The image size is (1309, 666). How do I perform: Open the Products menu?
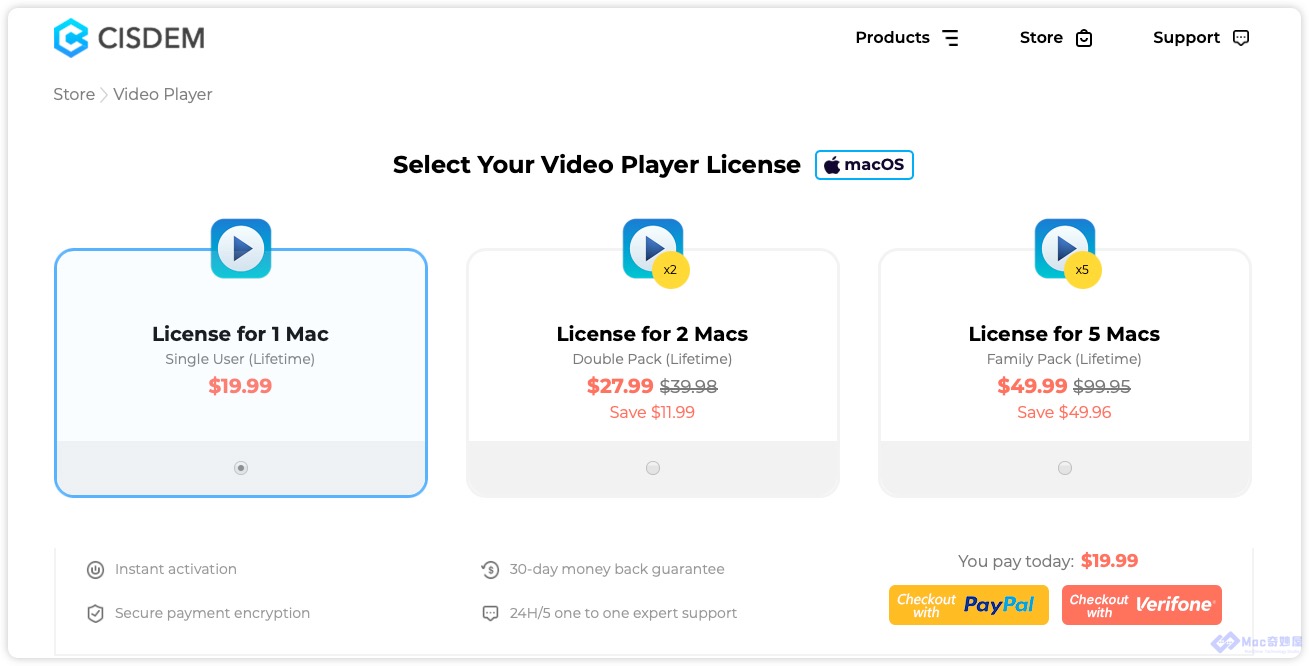907,38
